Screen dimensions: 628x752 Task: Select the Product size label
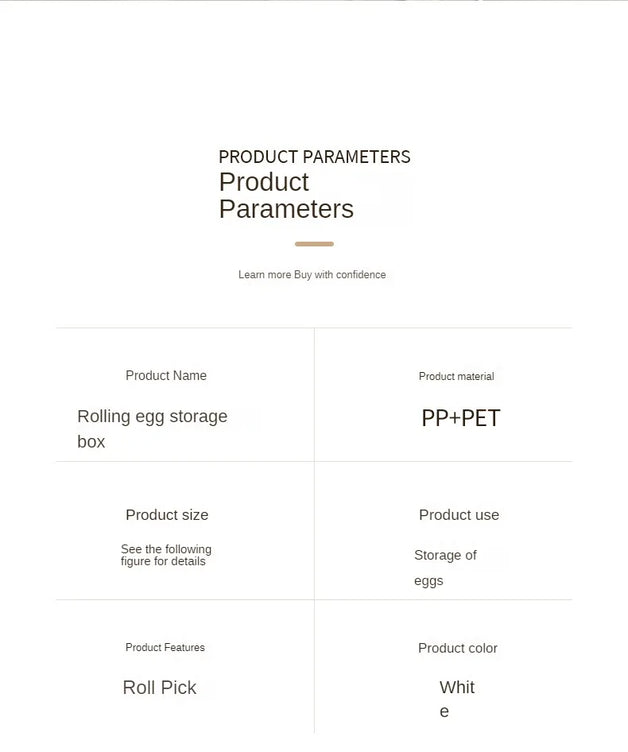[x=167, y=515]
